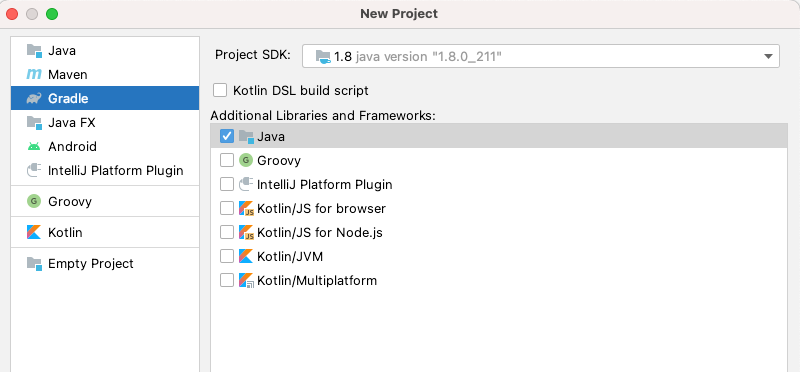Click the Kotlin logo icon in sidebar
This screenshot has width=800, height=372.
pos(34,232)
